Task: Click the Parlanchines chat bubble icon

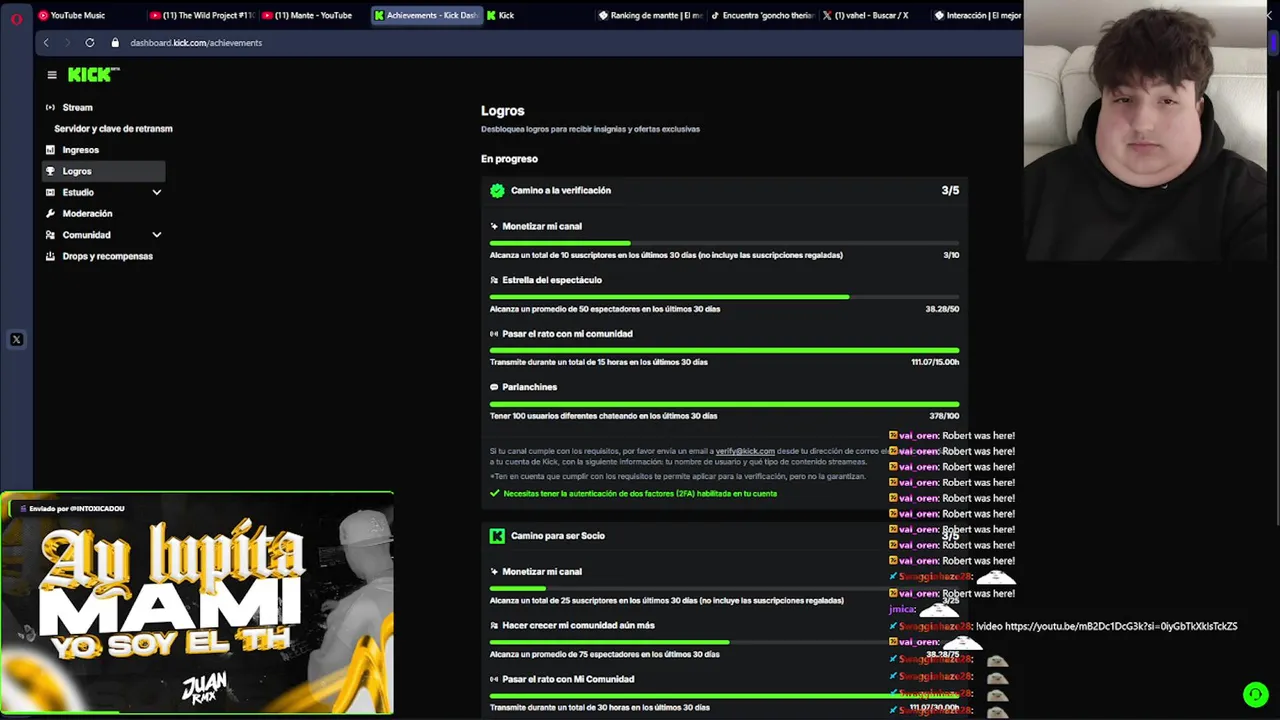Action: 494,387
